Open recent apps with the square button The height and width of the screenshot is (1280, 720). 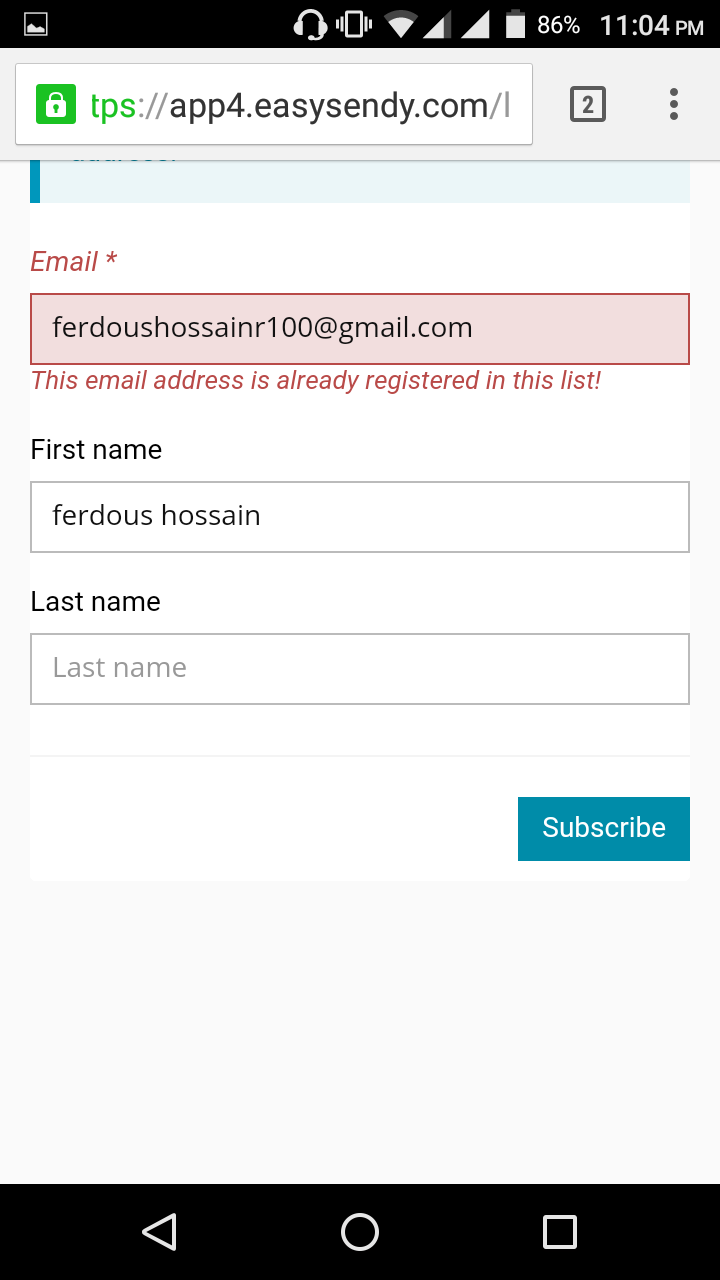(559, 1232)
